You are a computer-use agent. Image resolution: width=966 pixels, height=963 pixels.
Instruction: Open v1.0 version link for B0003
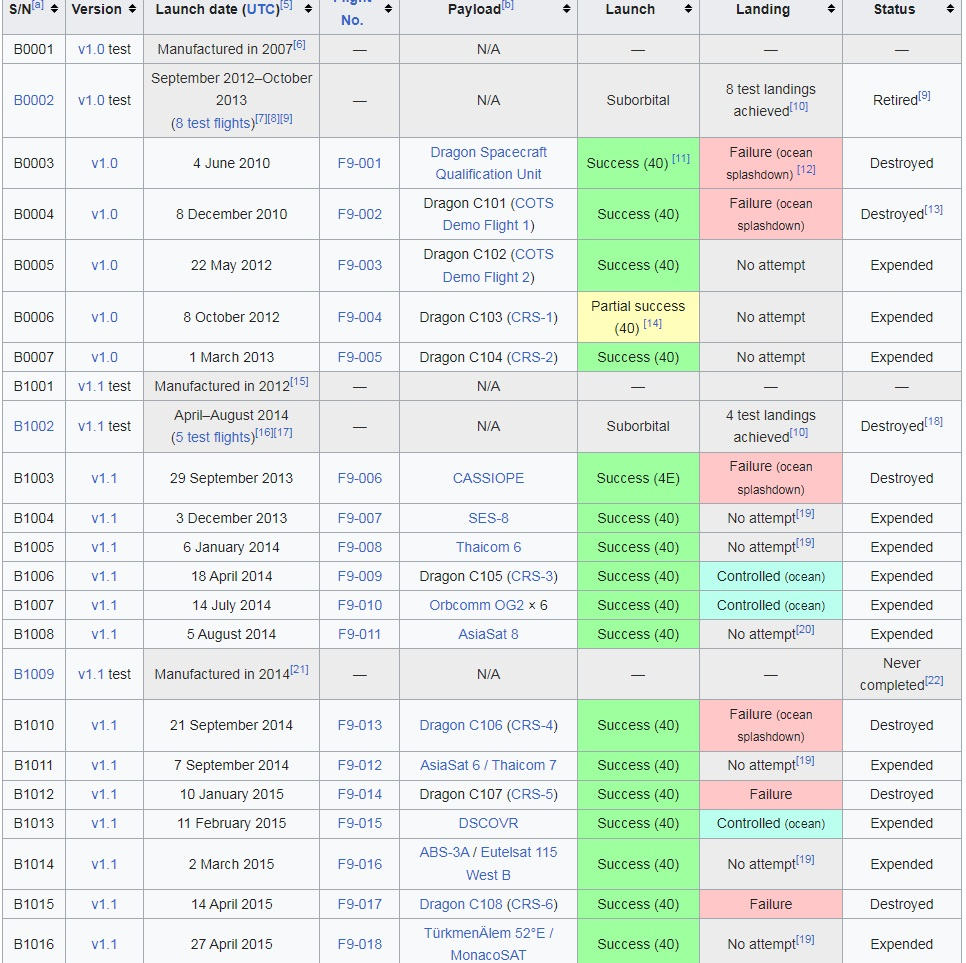[105, 163]
